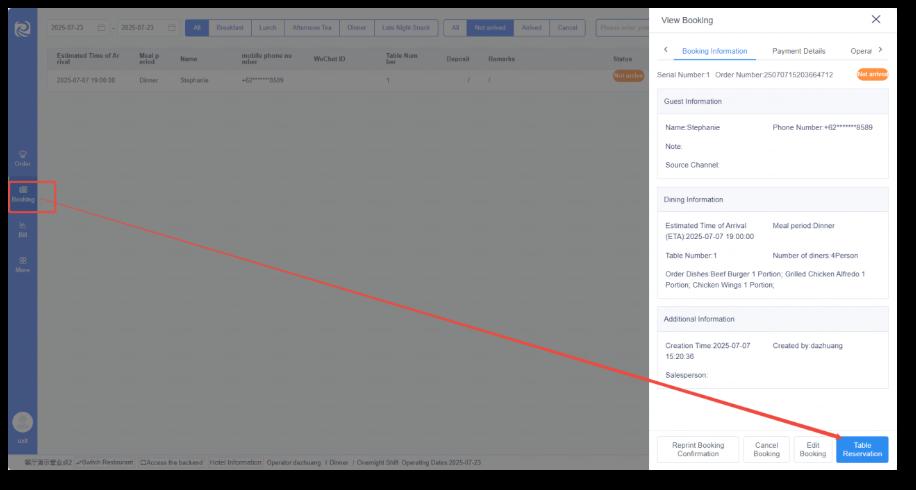Image resolution: width=916 pixels, height=490 pixels.
Task: Filter bookings by Cancel status
Action: 567,28
